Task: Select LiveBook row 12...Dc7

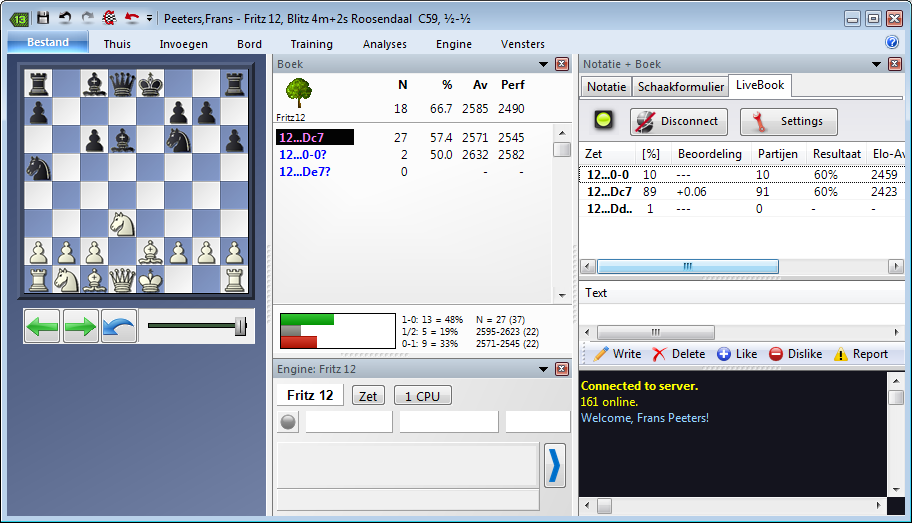Action: point(742,191)
